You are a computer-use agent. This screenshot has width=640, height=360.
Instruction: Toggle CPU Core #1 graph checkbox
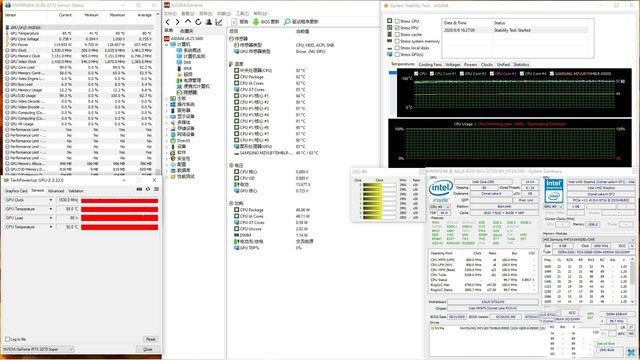pyautogui.click(x=432, y=73)
